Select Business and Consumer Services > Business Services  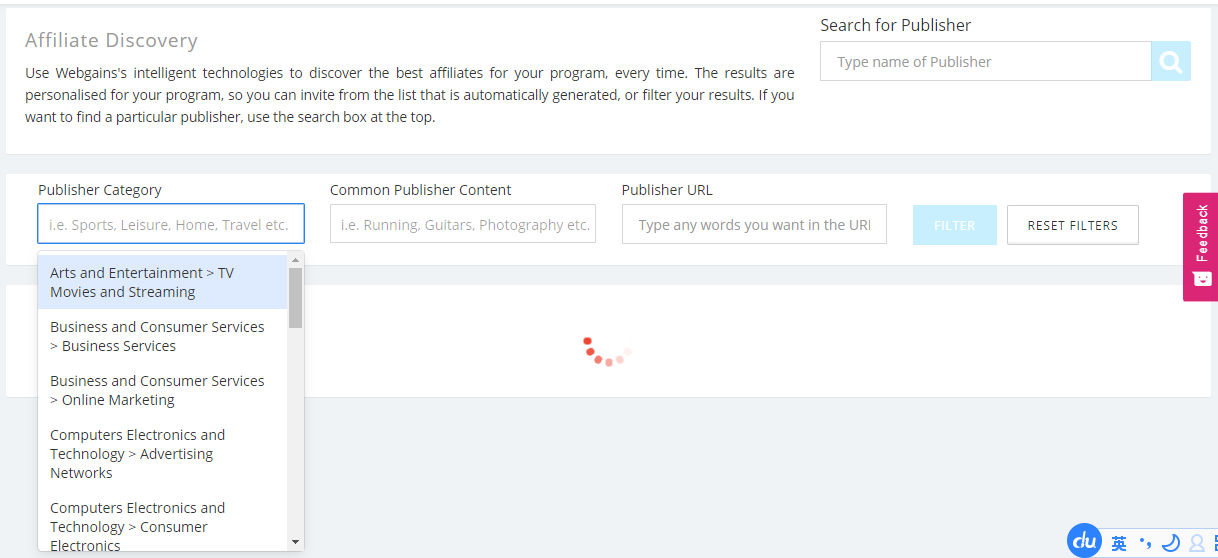point(163,336)
